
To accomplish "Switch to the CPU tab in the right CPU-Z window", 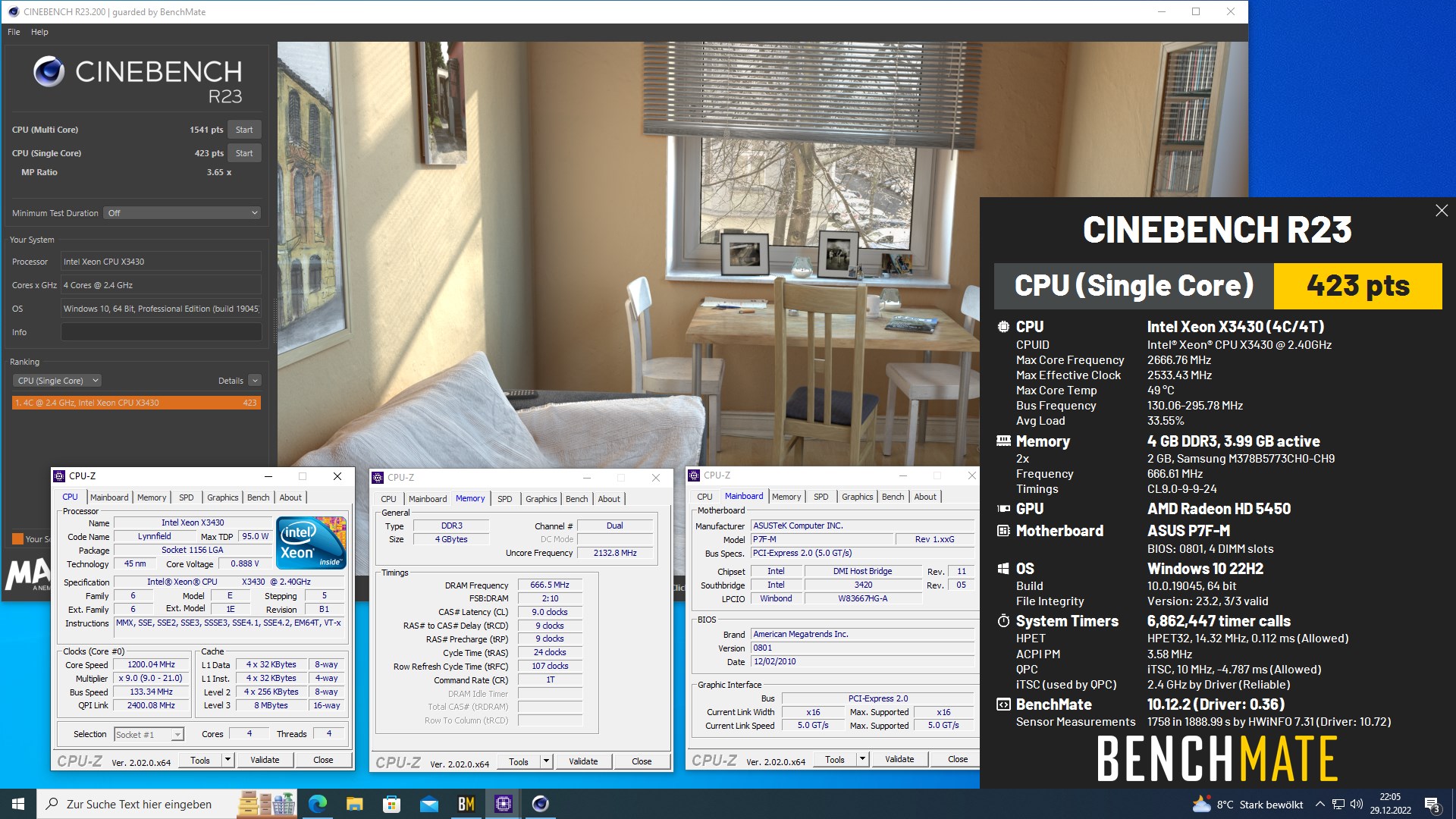I will [x=704, y=497].
